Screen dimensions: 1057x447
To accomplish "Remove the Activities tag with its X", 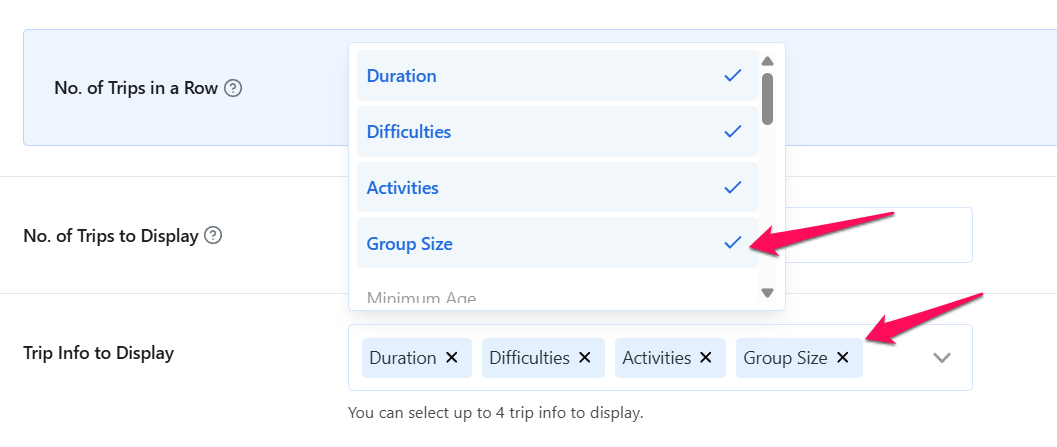I will (x=705, y=358).
